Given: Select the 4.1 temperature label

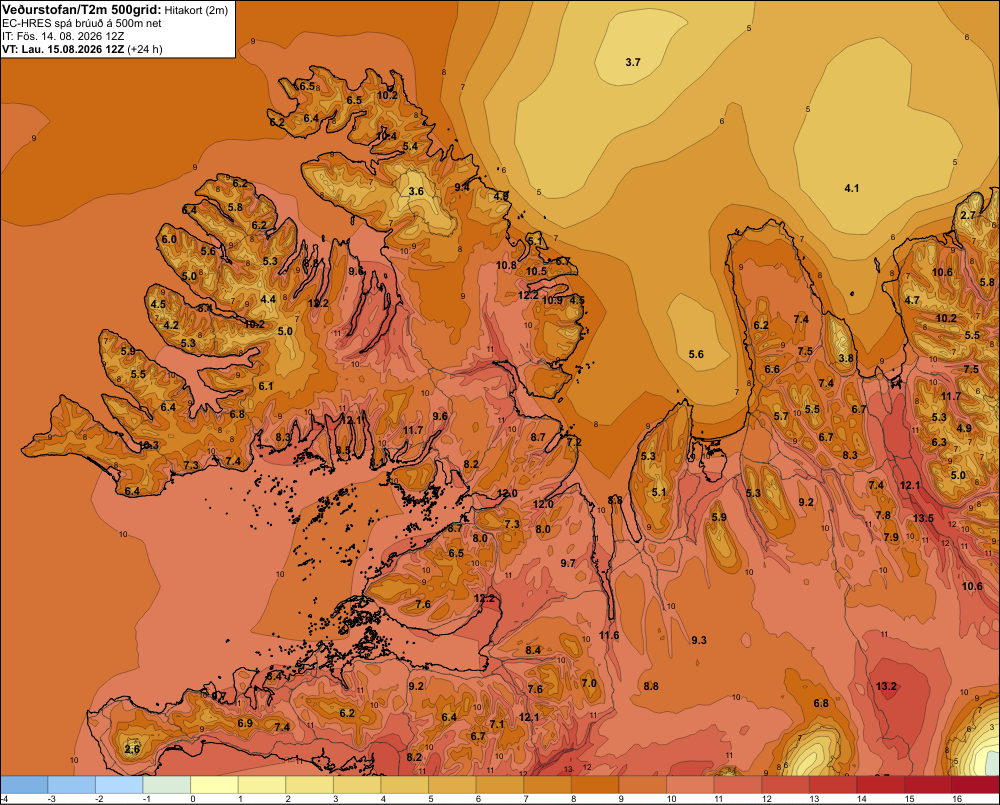Looking at the screenshot, I should tap(851, 188).
